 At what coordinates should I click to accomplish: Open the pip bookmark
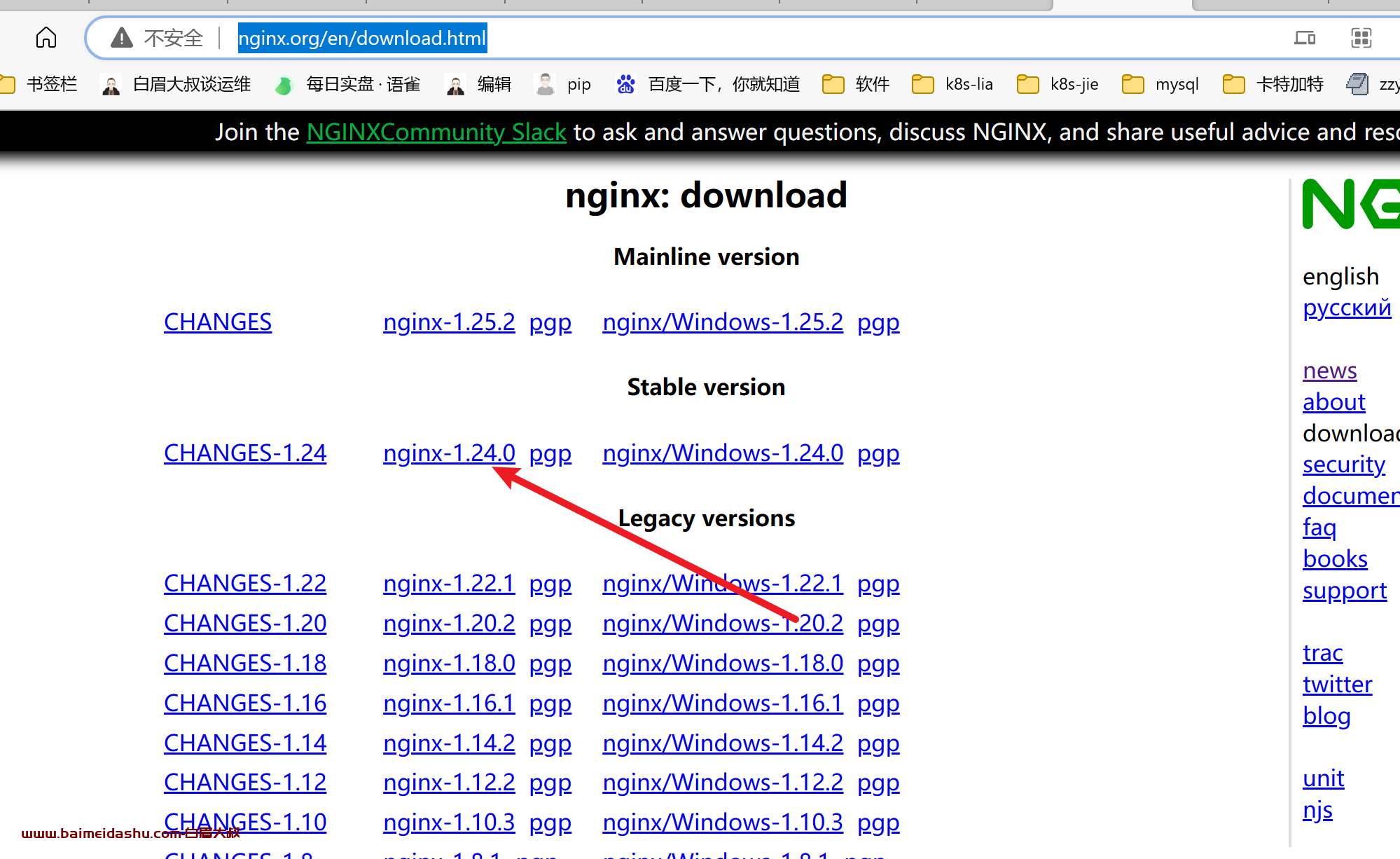coord(563,84)
